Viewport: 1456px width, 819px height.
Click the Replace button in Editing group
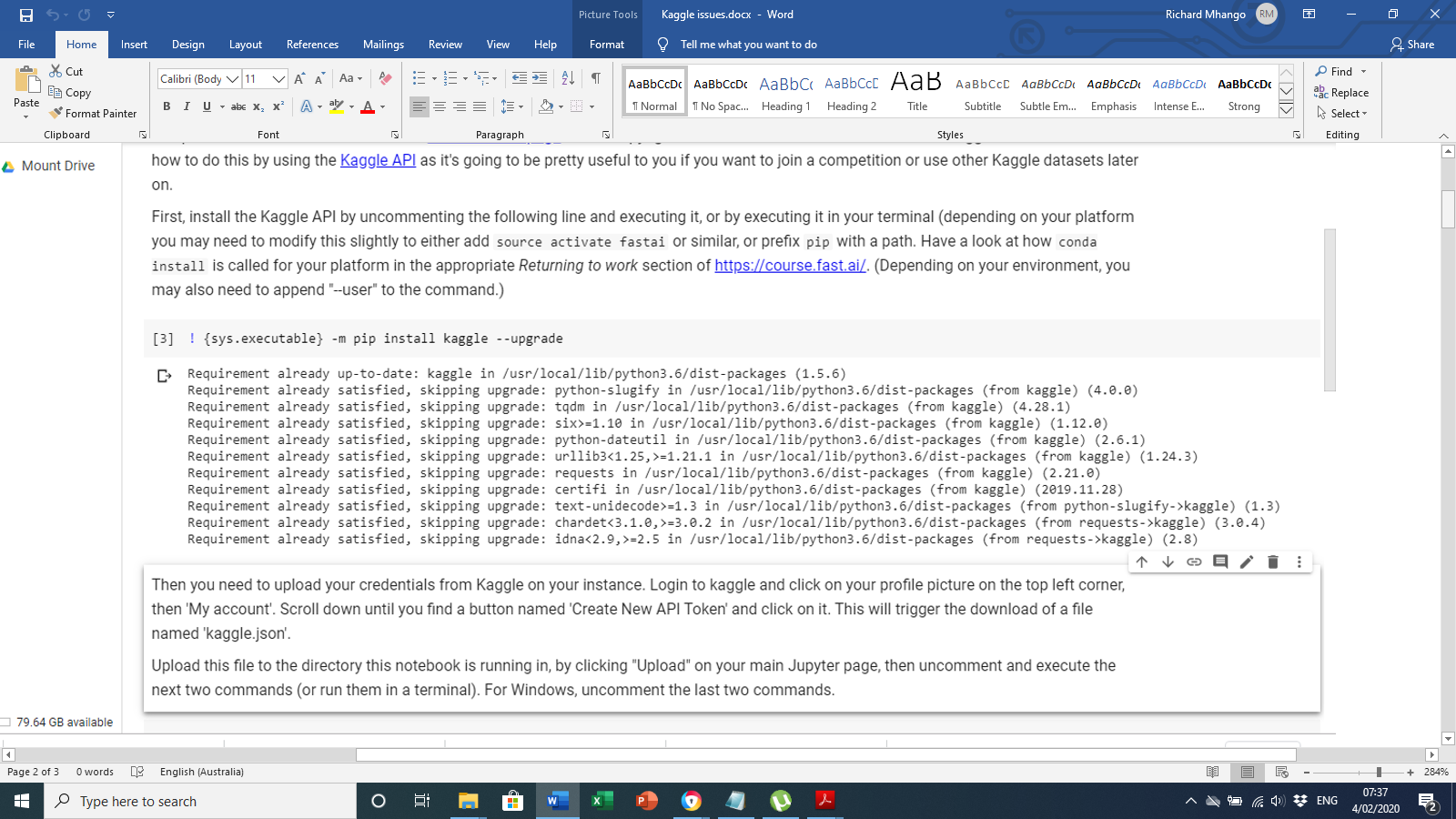(x=1341, y=92)
